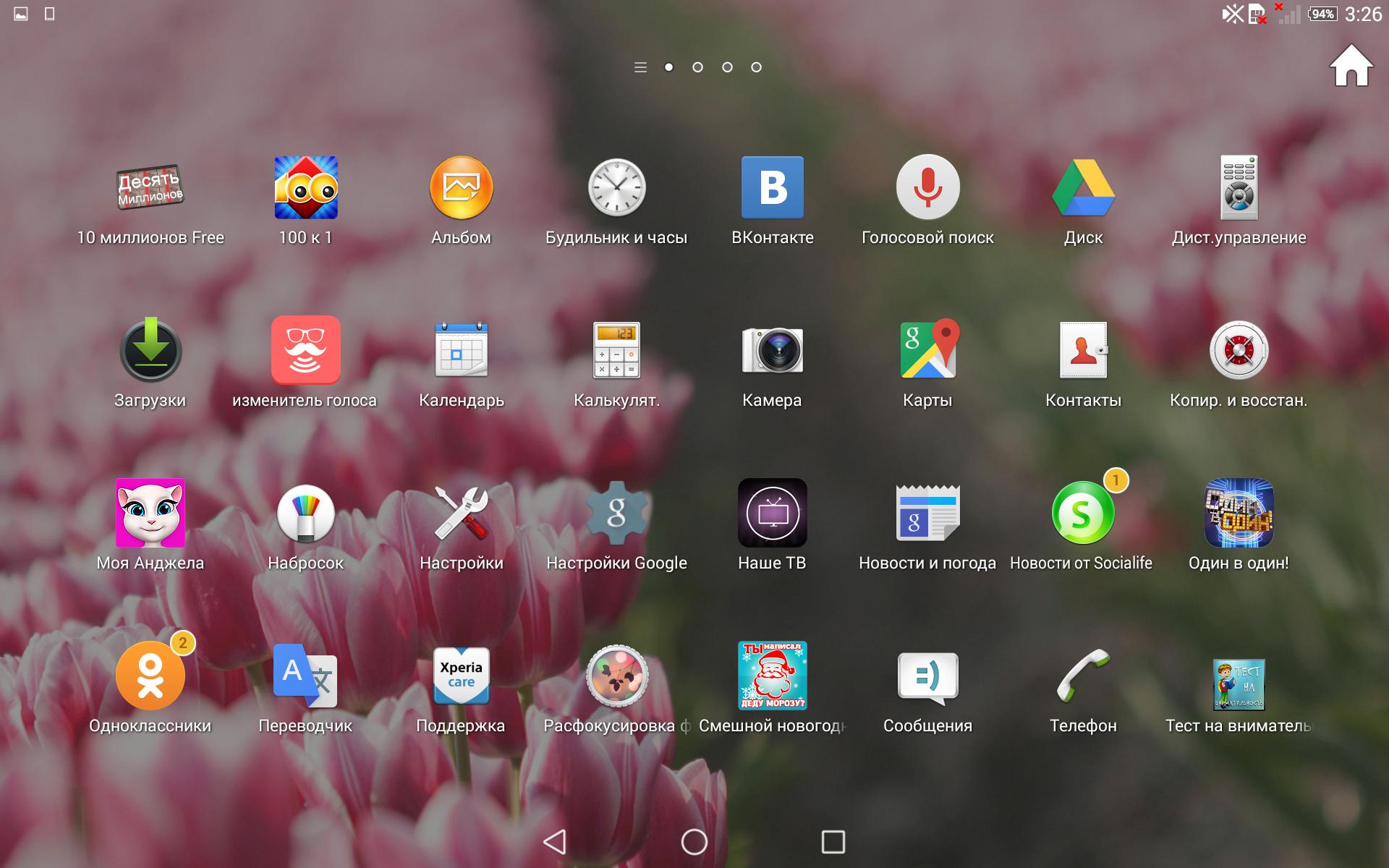Launch the Один в один! game
The height and width of the screenshot is (868, 1389).
point(1239,513)
